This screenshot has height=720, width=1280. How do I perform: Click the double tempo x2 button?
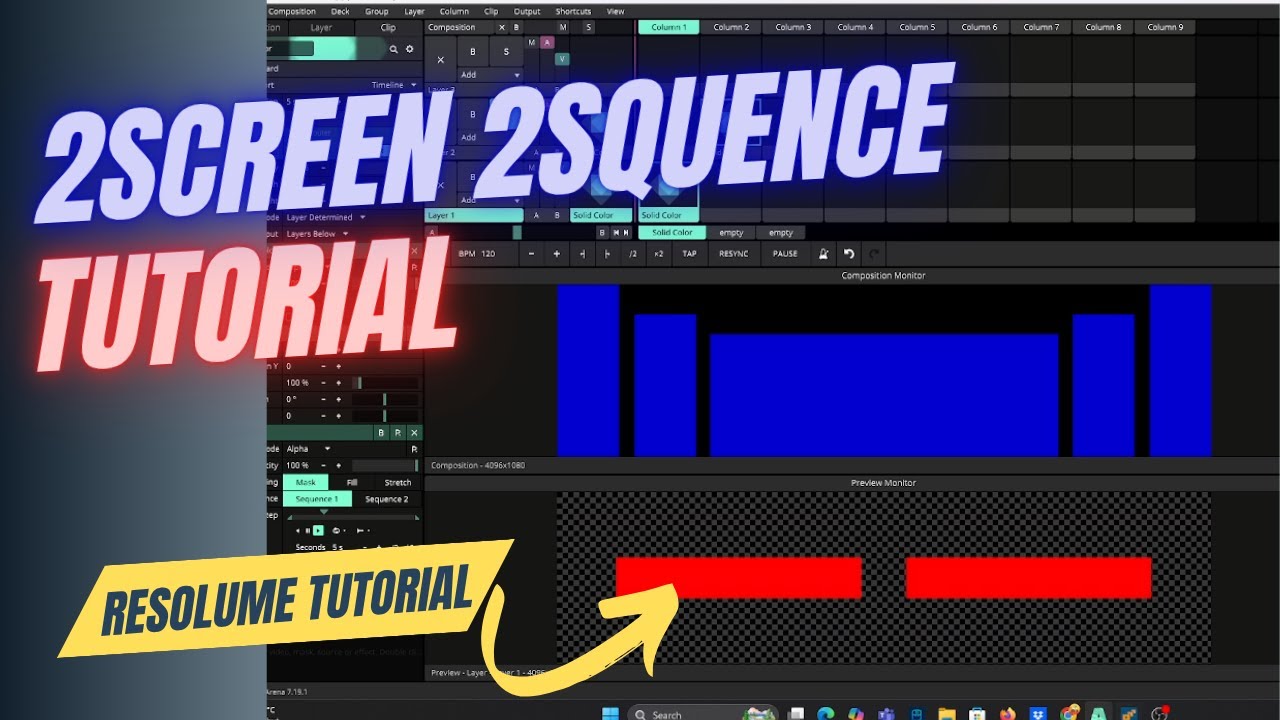(x=658, y=254)
